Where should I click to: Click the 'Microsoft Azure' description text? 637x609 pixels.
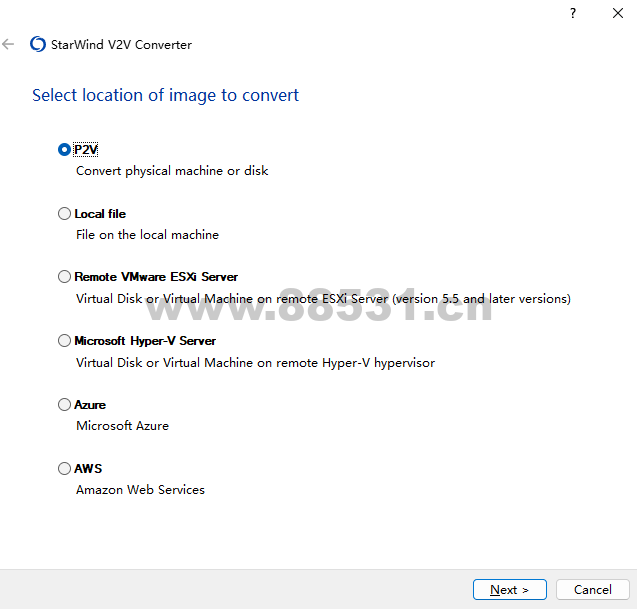coord(122,426)
